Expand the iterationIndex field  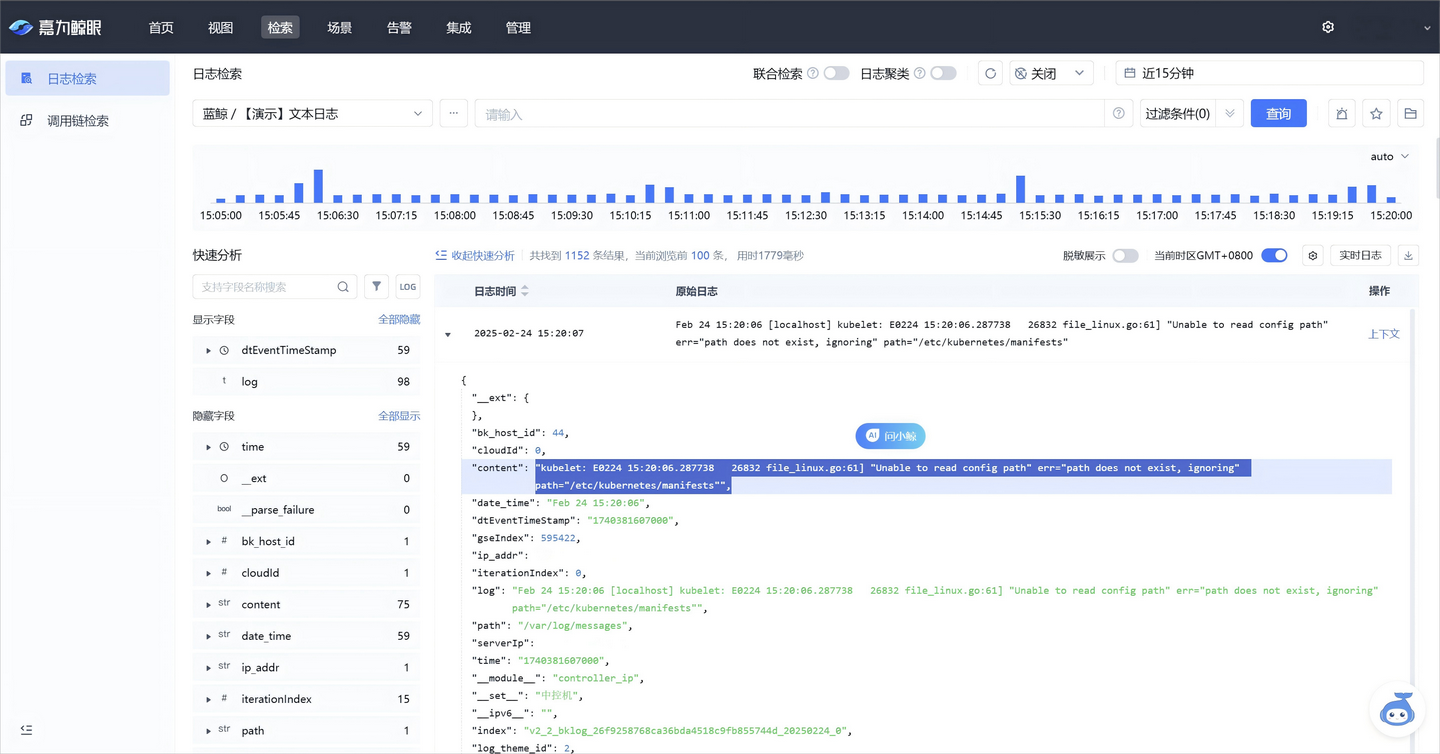click(208, 699)
